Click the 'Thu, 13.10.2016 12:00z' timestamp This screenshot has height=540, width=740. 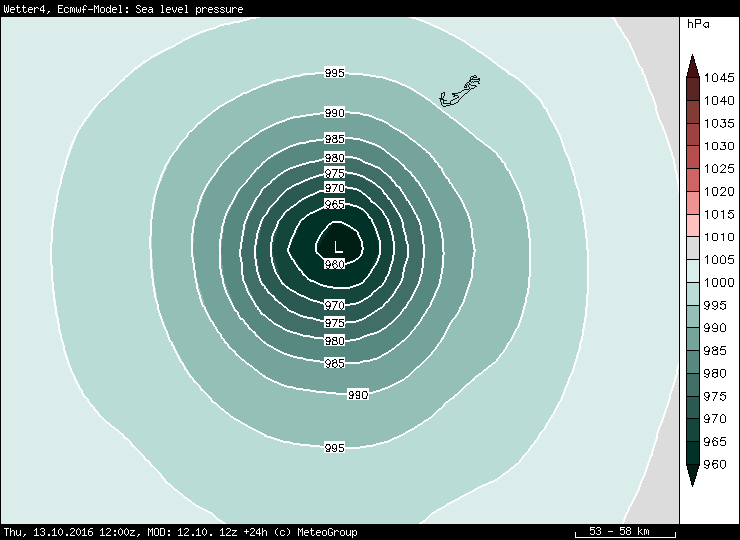[x=70, y=532]
